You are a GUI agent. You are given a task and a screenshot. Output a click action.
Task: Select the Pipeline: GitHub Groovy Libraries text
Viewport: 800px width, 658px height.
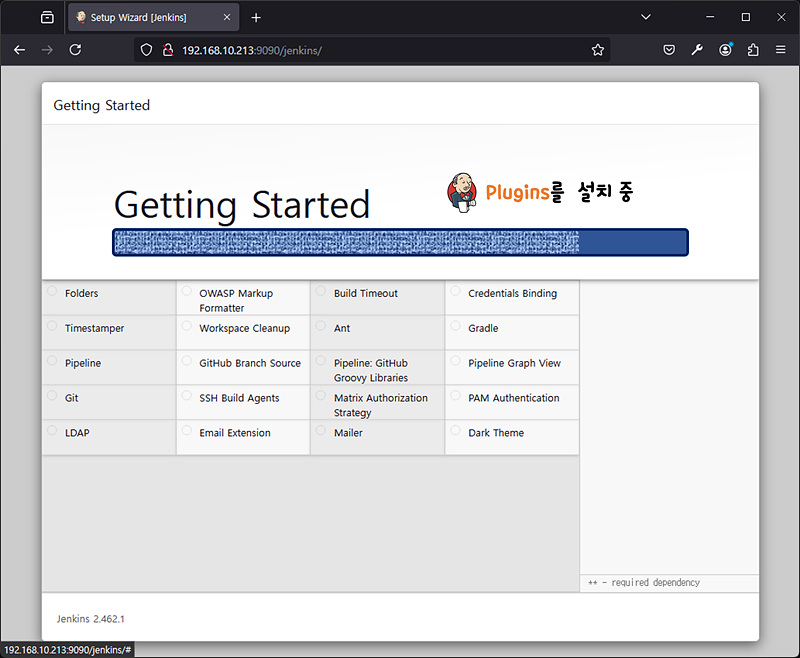(x=371, y=370)
